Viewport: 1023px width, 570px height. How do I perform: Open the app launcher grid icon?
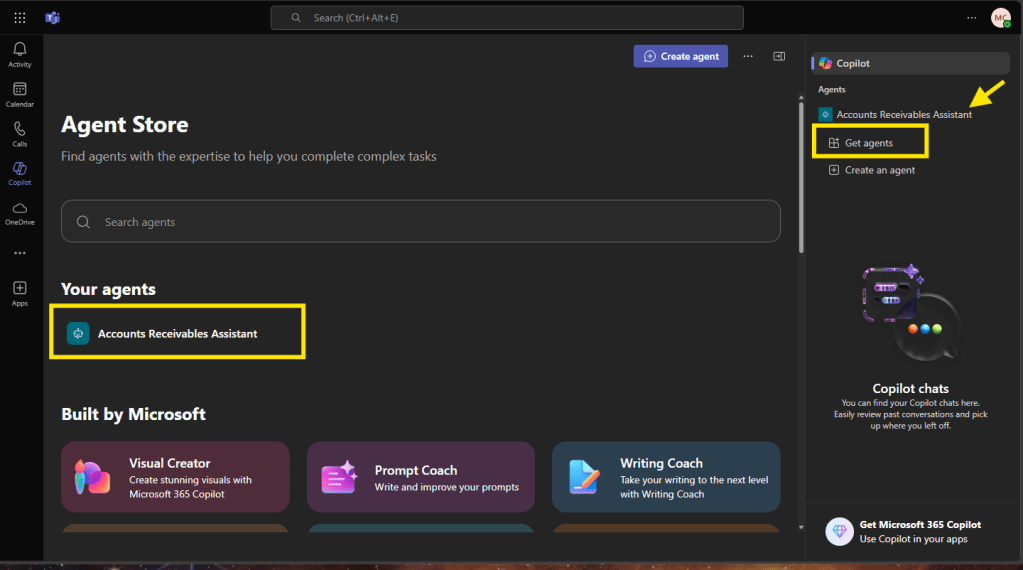20,18
